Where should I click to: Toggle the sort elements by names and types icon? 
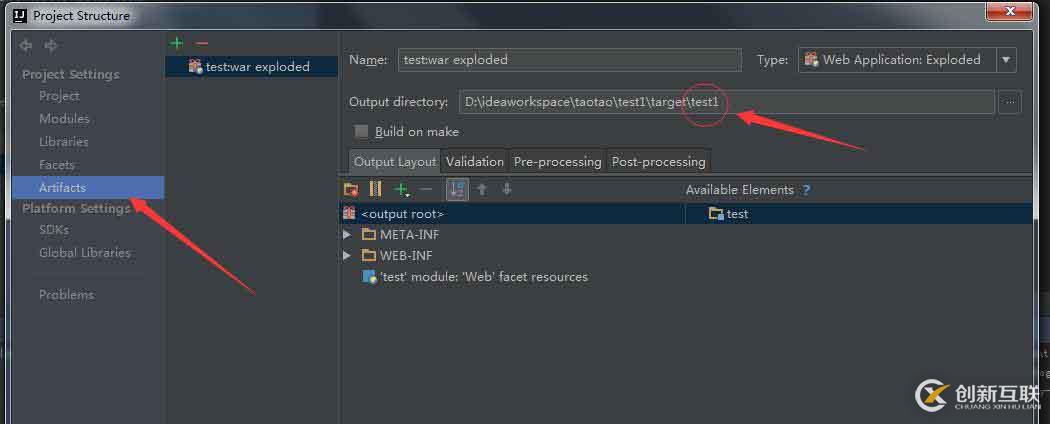457,189
